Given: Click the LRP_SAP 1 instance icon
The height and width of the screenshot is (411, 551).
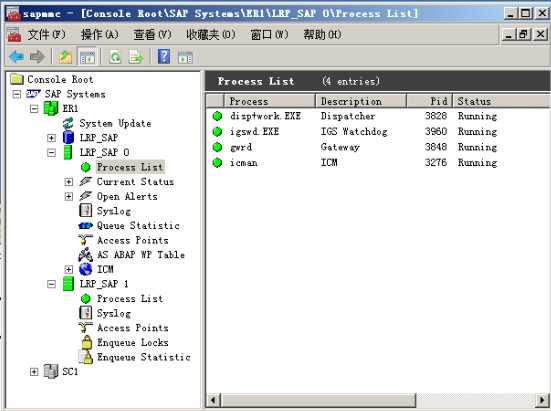Looking at the screenshot, I should point(68,283).
